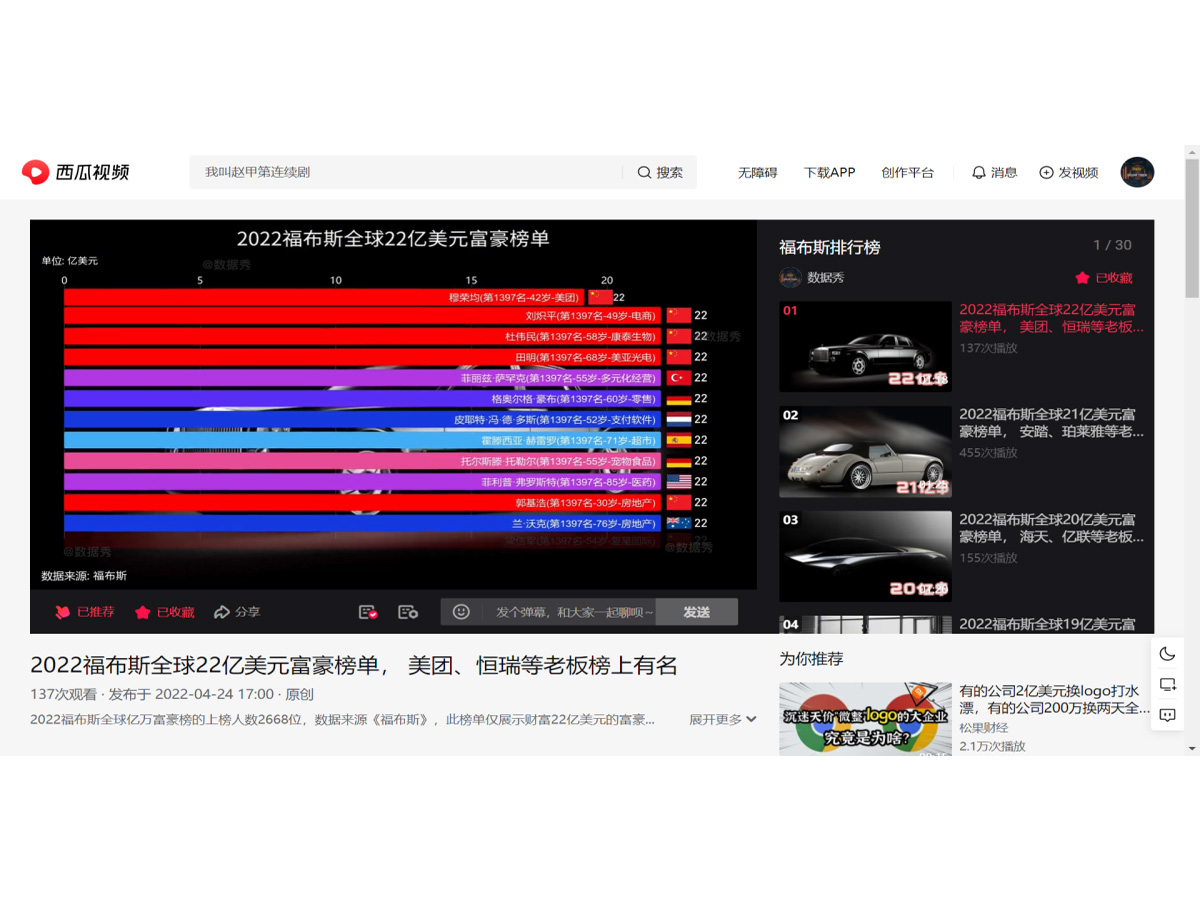Open the user profile avatar
1200x900 pixels.
coord(1137,172)
